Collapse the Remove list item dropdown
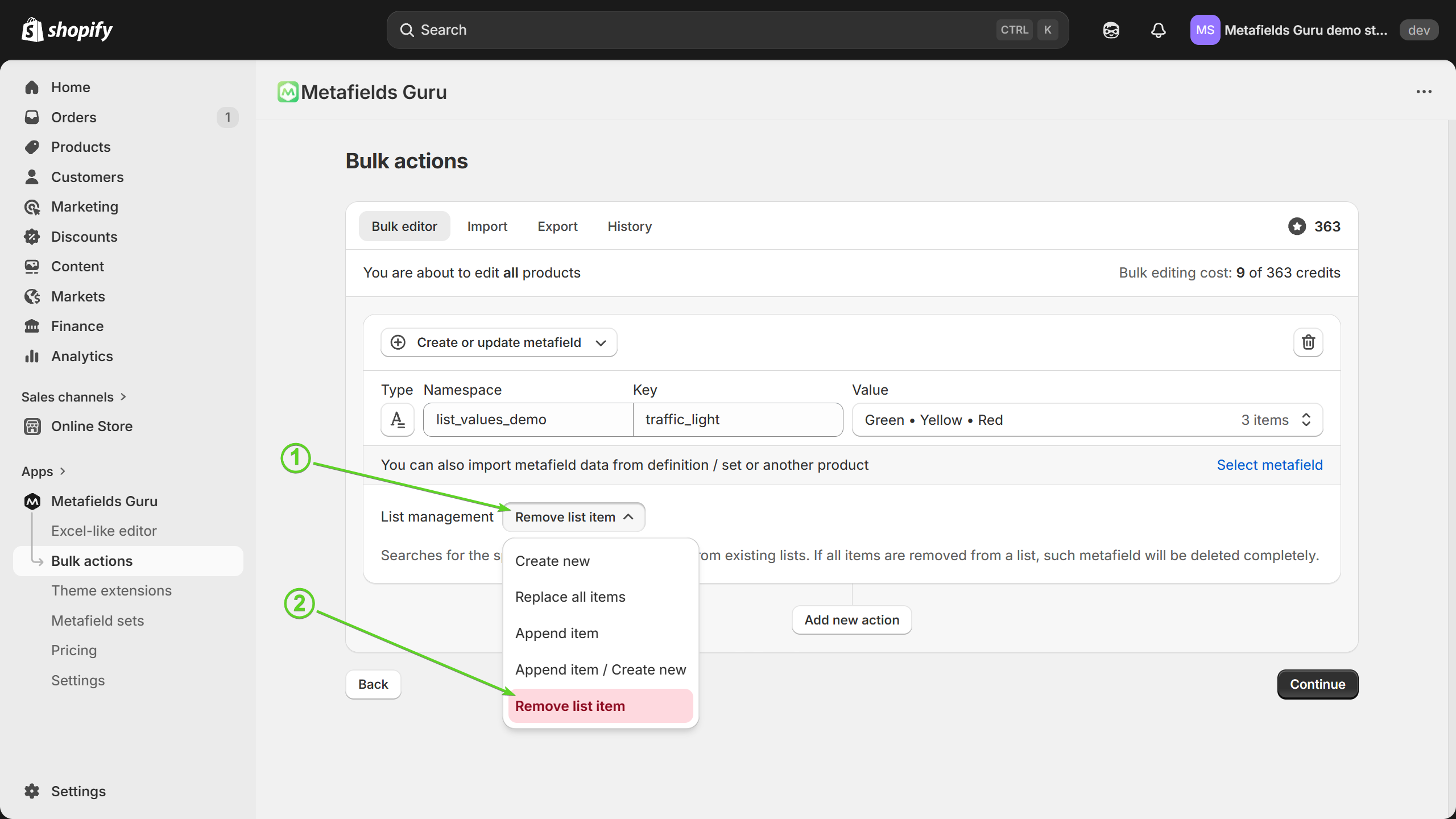Viewport: 1456px width, 819px height. point(573,517)
